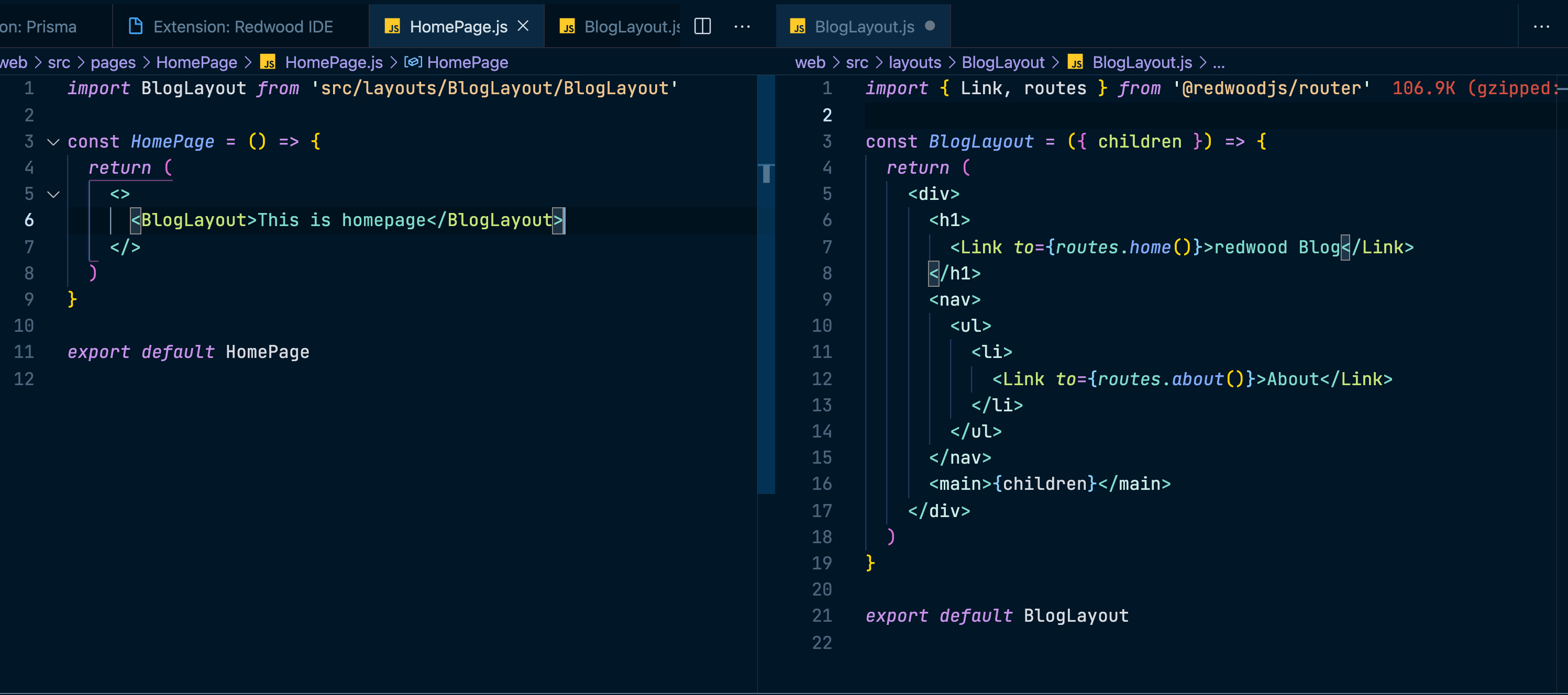Click 'This is homepage' text on line 6
Image resolution: width=1568 pixels, height=695 pixels.
(x=341, y=220)
